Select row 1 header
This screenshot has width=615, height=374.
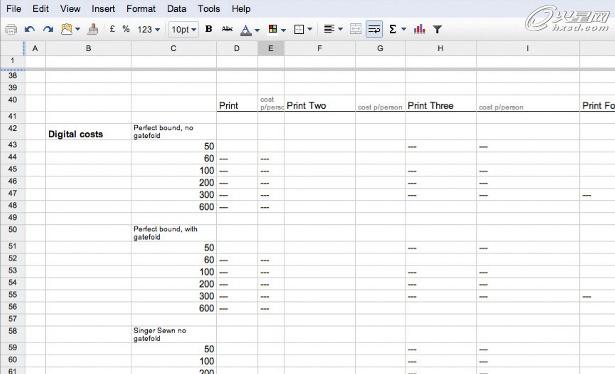tap(13, 61)
